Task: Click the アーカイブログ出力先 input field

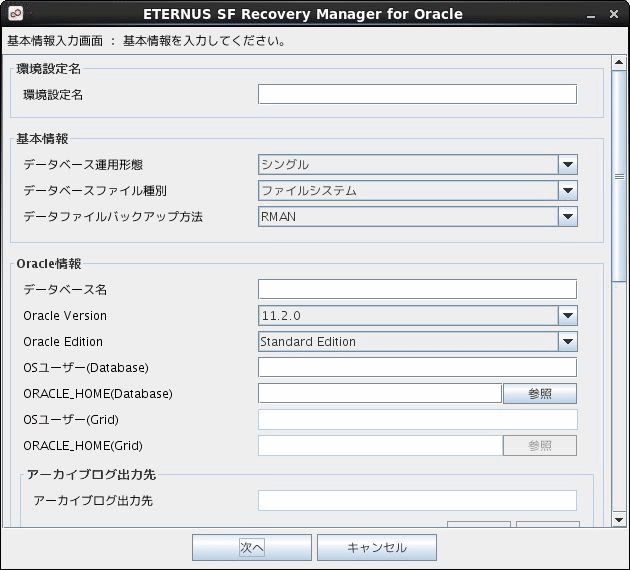Action: 417,501
